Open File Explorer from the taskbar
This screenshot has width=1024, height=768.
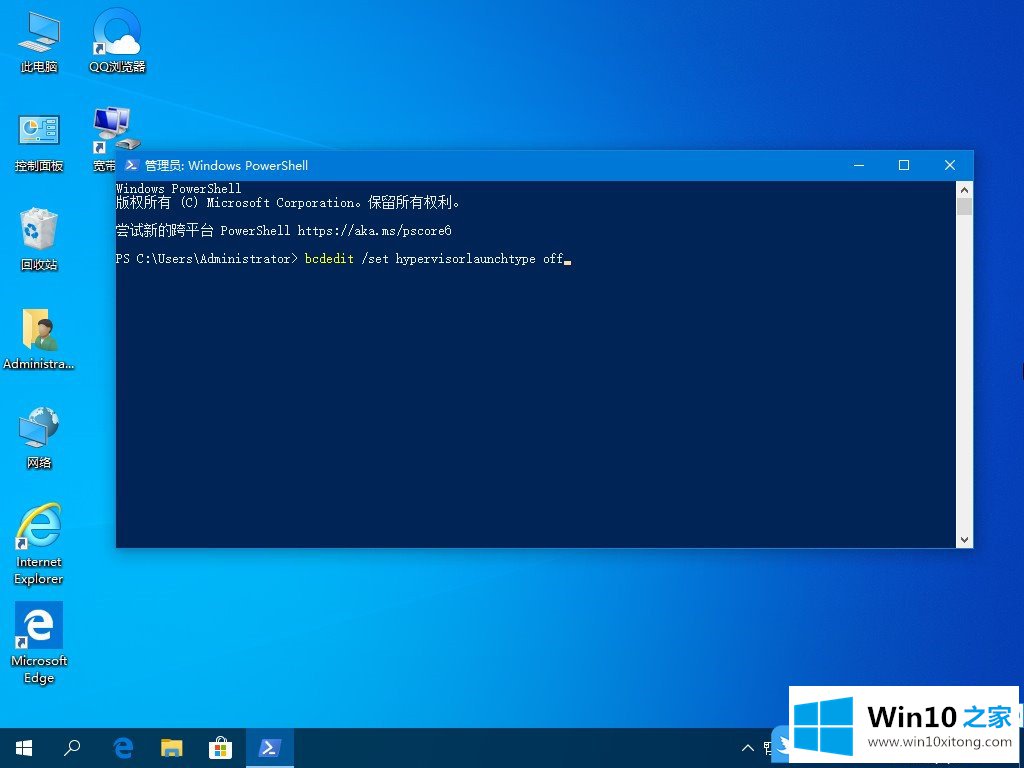tap(172, 748)
